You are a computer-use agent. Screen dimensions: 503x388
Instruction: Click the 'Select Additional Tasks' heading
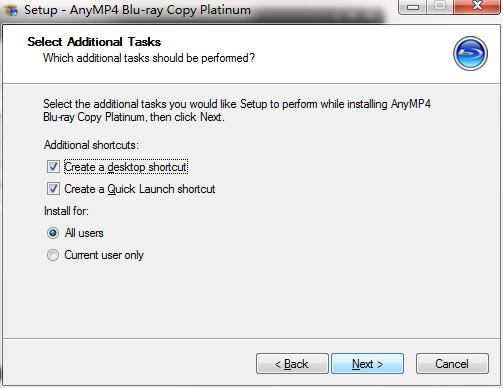94,42
